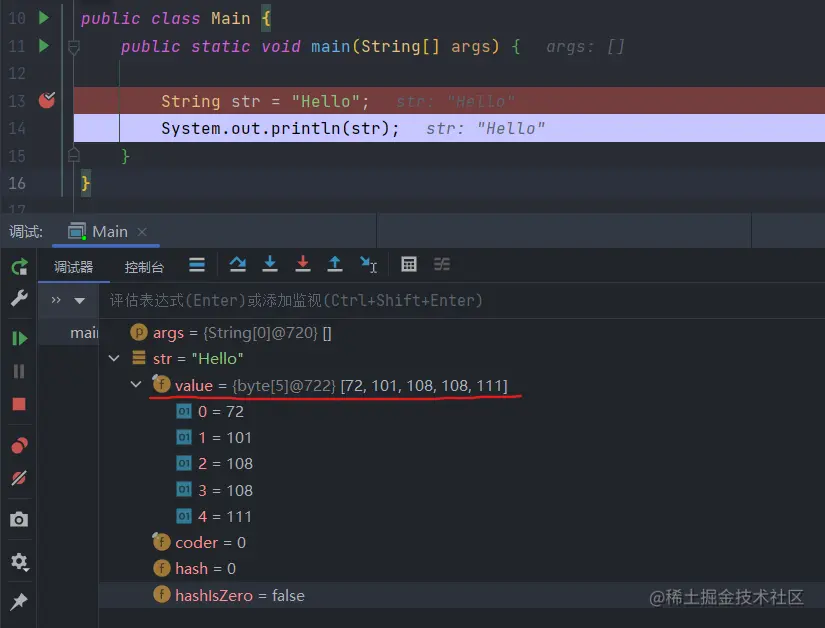The height and width of the screenshot is (628, 825).
Task: Resume program execution
Action: coord(19,338)
